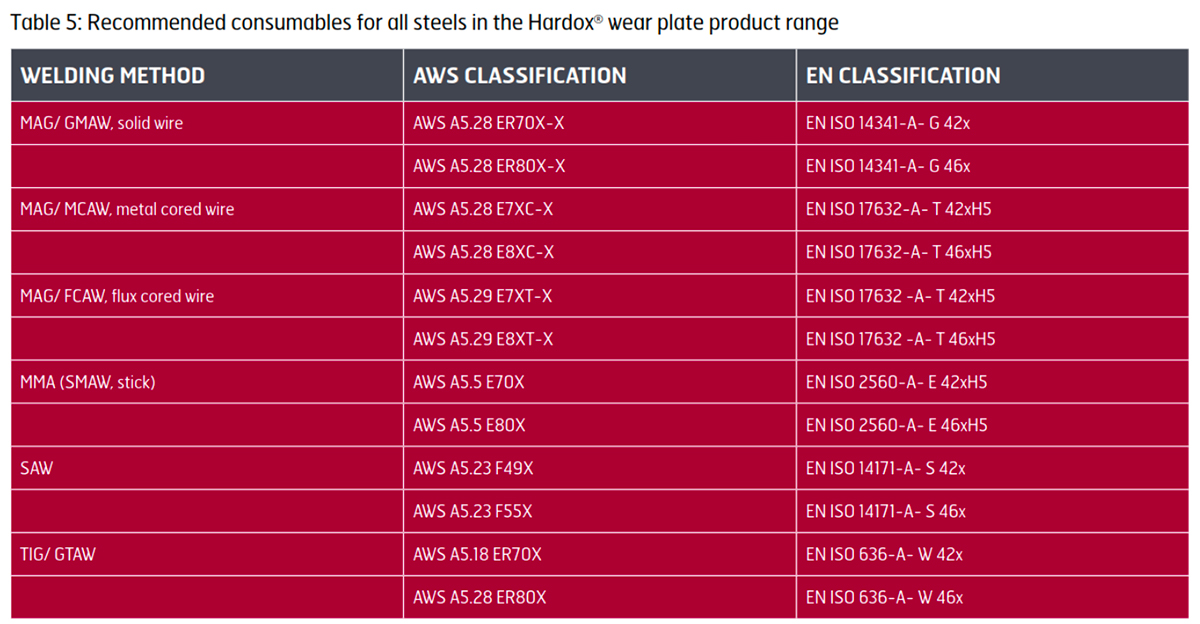The image size is (1200, 624).
Task: Select the Table 5 caption text
Action: tap(425, 23)
